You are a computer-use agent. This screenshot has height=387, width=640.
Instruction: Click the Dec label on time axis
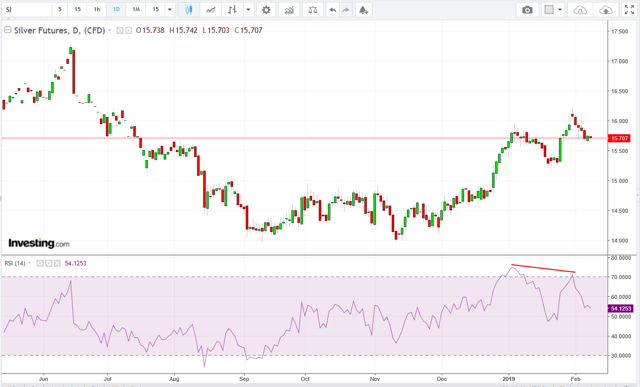click(x=442, y=379)
